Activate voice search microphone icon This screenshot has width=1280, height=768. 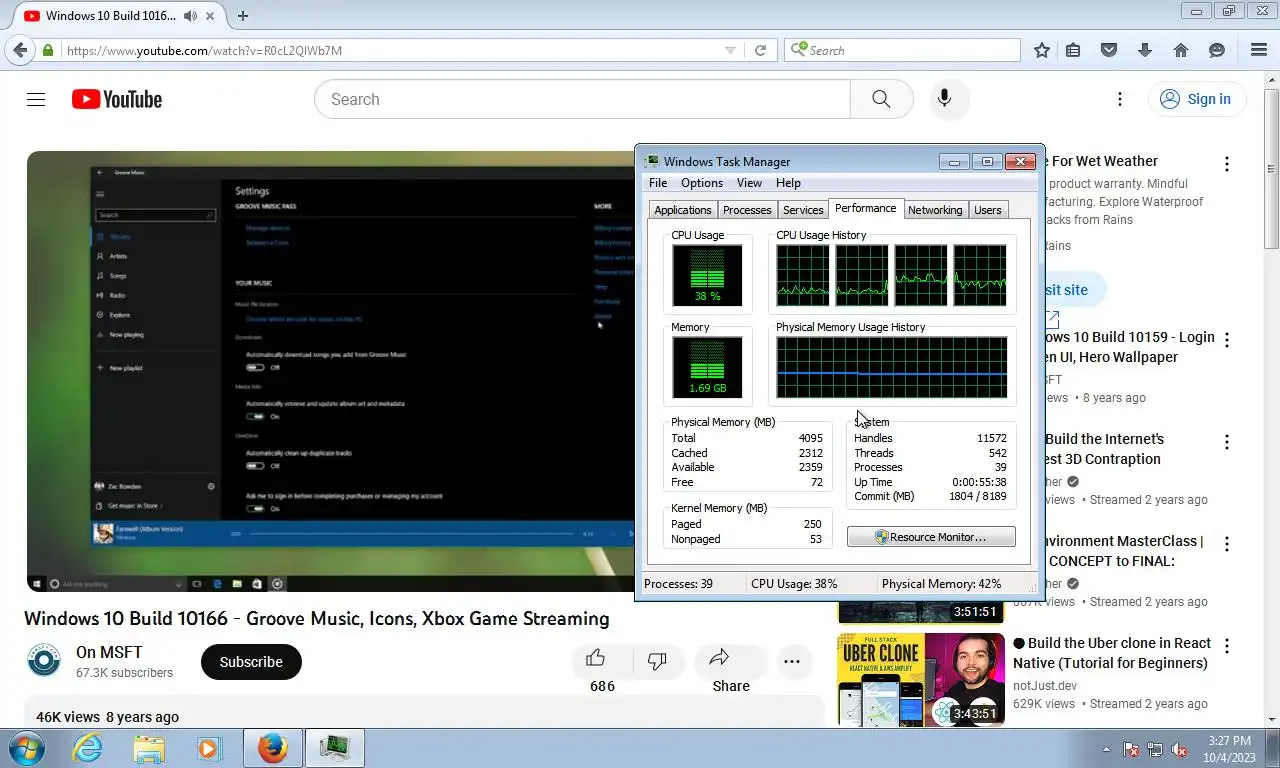pyautogui.click(x=944, y=99)
